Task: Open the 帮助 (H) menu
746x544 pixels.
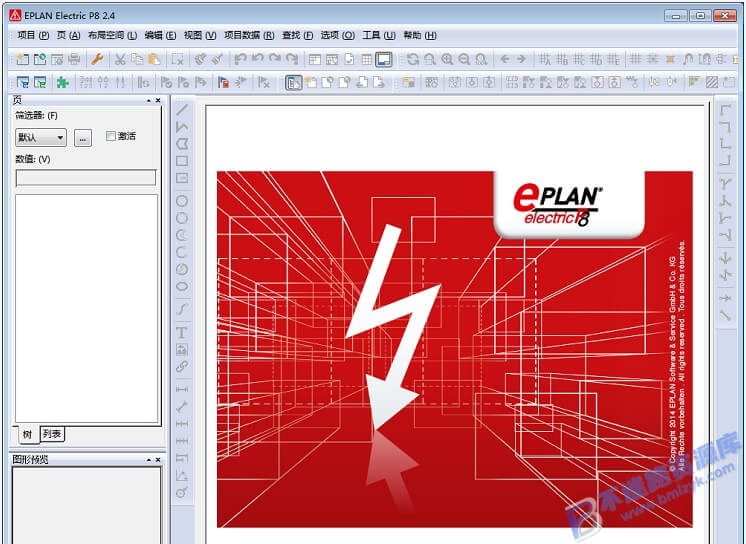Action: pos(420,35)
